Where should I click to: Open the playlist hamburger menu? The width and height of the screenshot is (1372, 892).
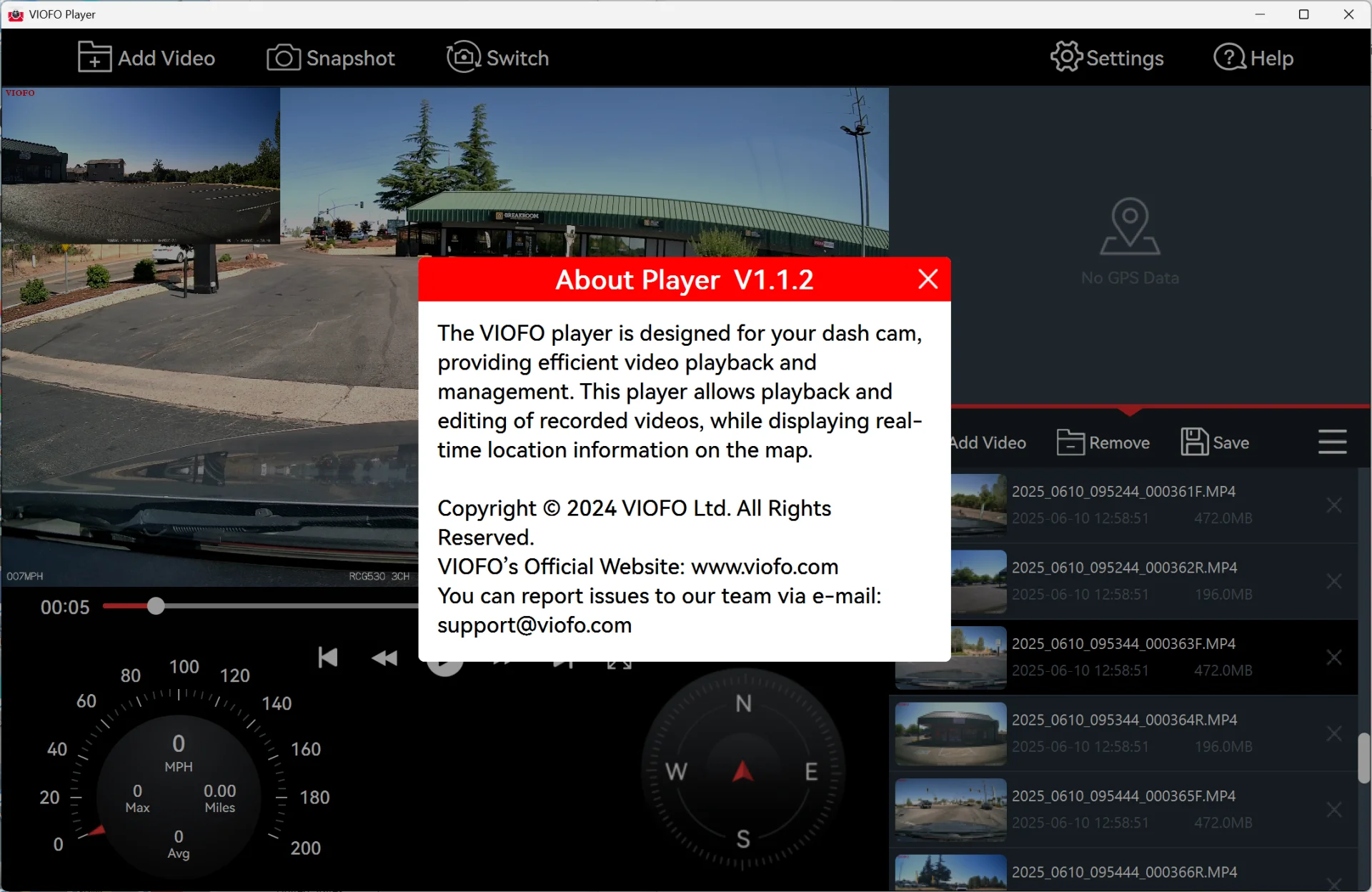click(x=1332, y=442)
